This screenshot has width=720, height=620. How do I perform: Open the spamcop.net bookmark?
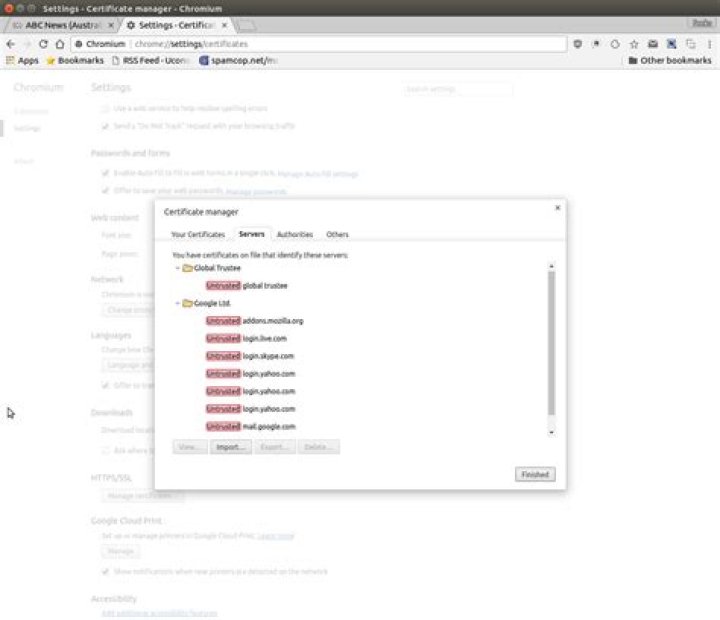click(239, 61)
